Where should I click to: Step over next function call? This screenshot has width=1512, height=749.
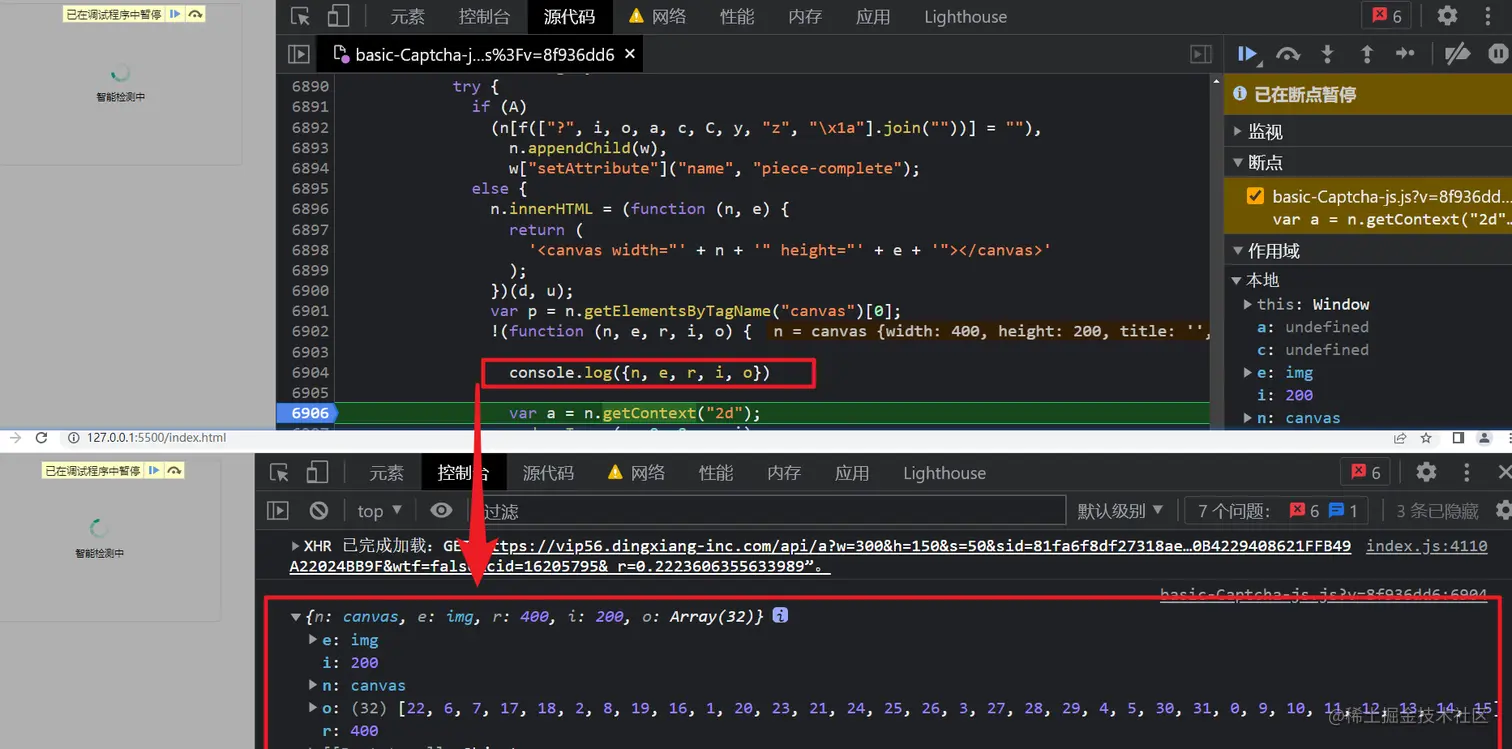click(1288, 54)
